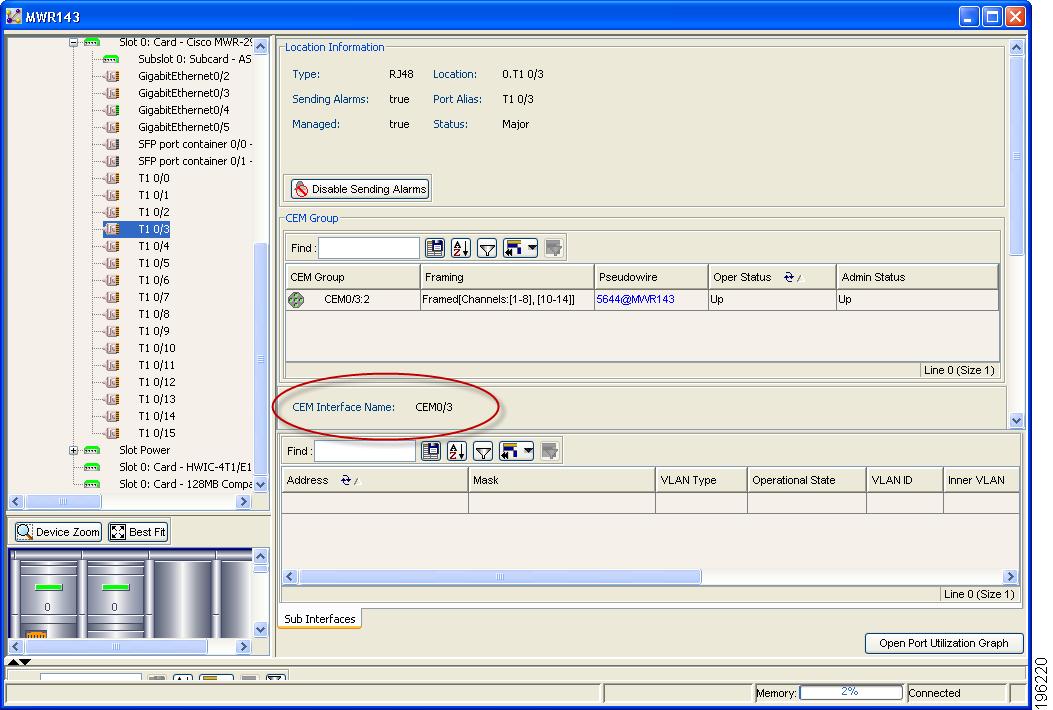The image size is (1053, 710).
Task: Select SFP port container 0/0 in tree
Action: [195, 144]
